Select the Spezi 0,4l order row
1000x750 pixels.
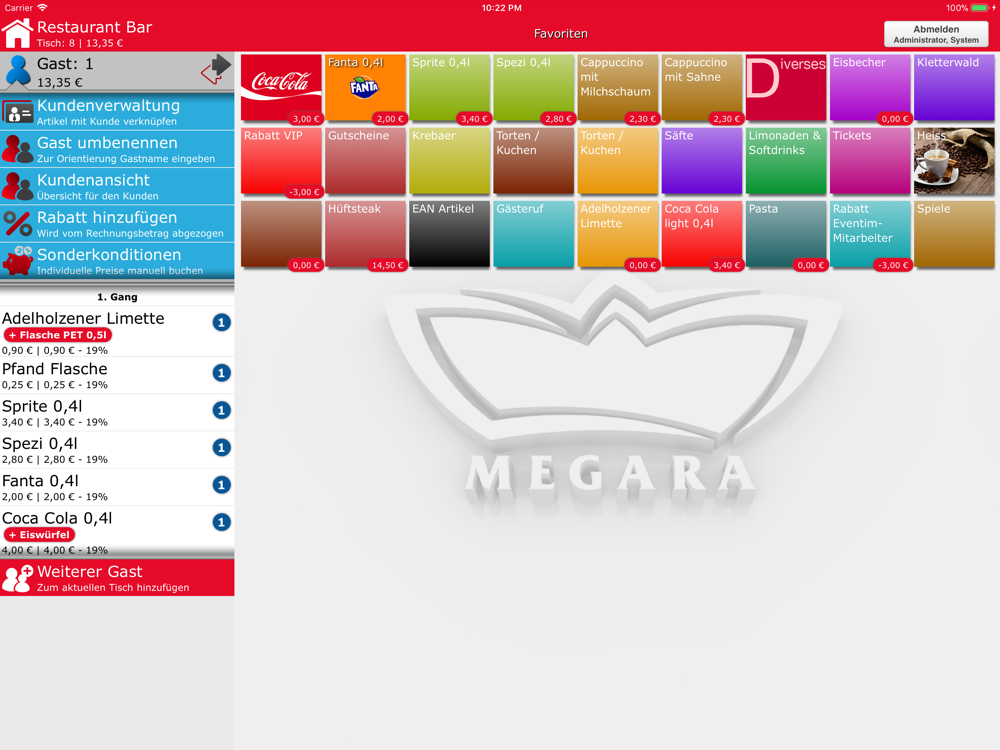(x=117, y=450)
